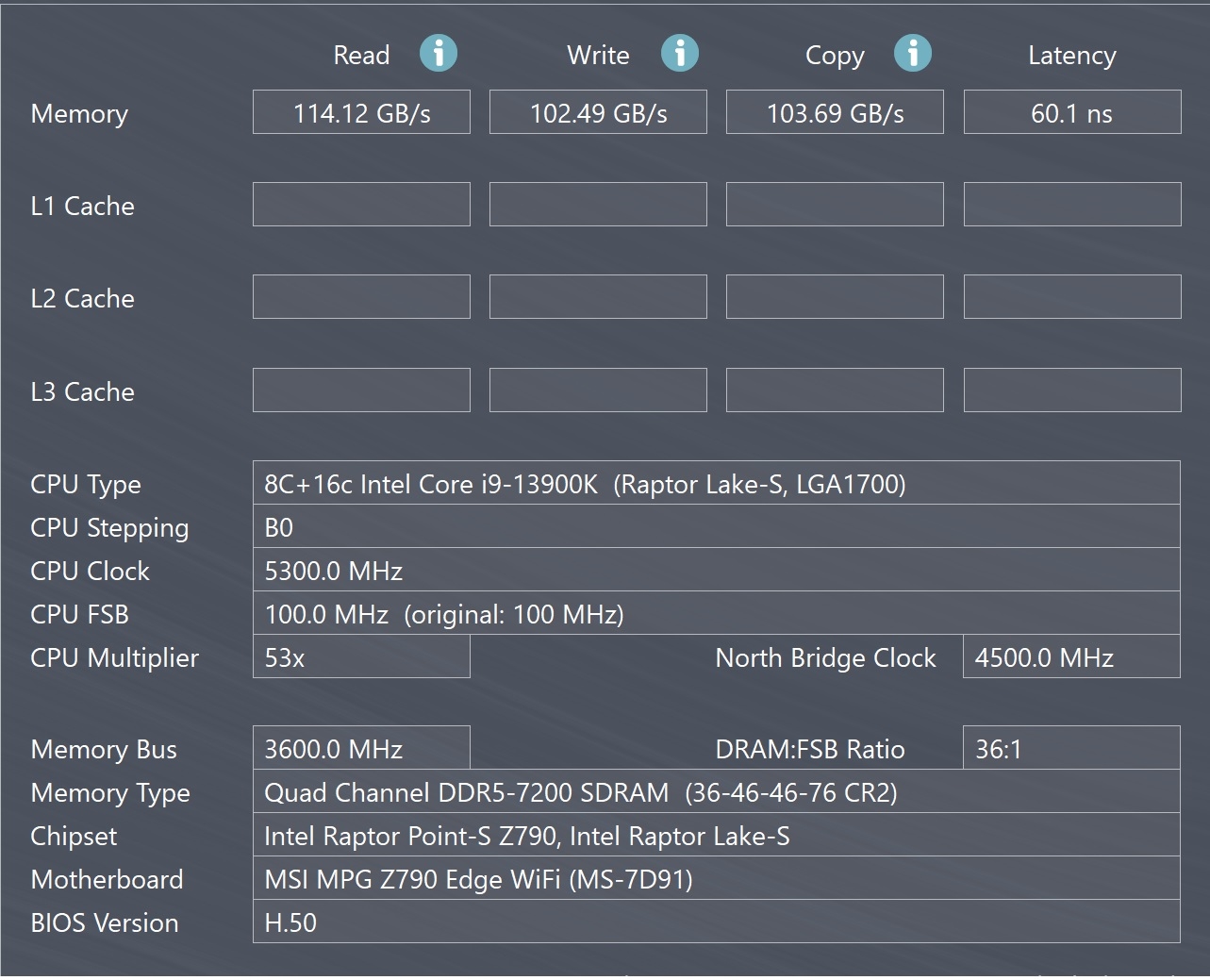Click the info icon next to Write
Viewport: 1210px width, 980px height.
tap(680, 54)
